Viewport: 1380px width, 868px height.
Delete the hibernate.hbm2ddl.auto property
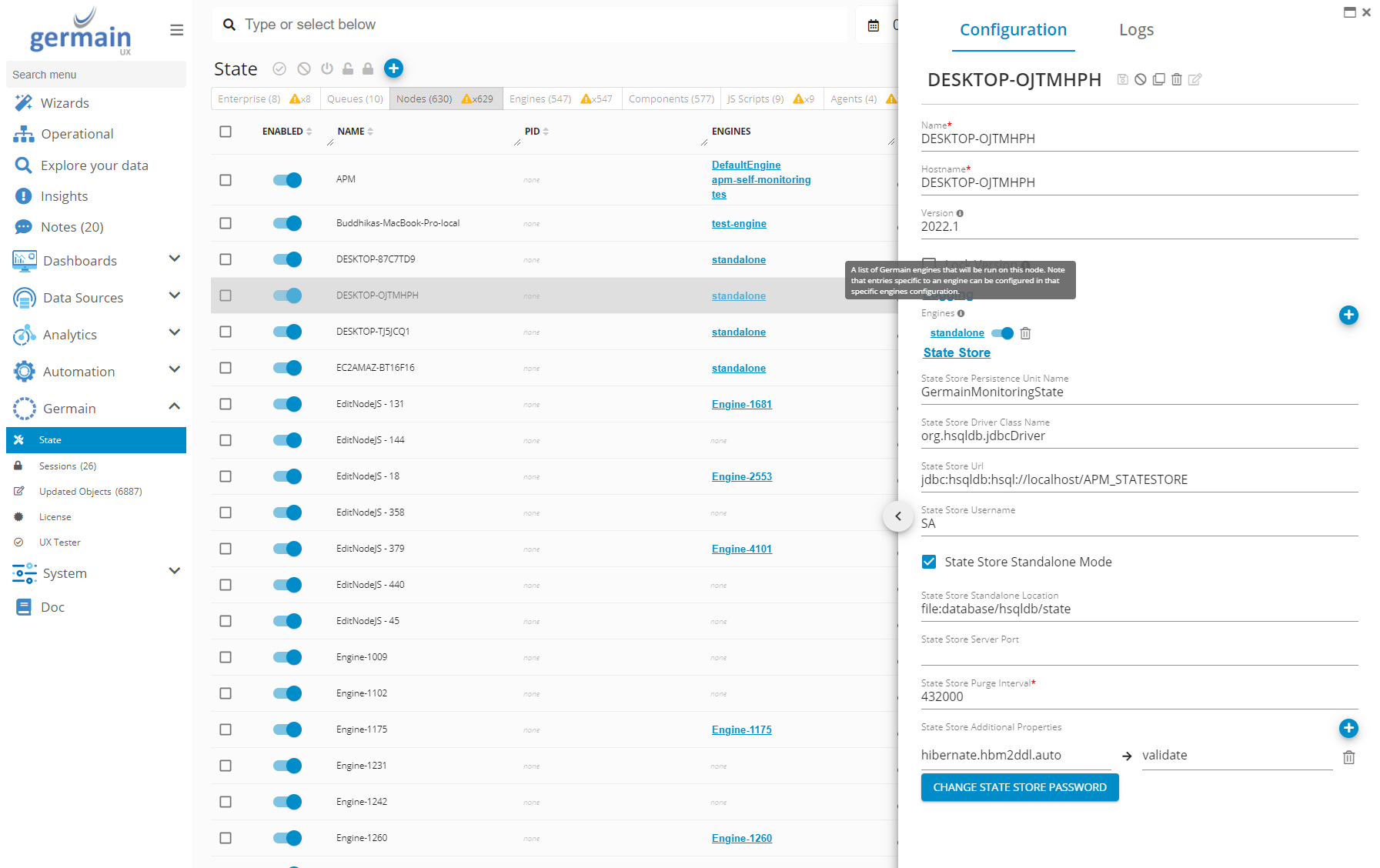(1348, 757)
